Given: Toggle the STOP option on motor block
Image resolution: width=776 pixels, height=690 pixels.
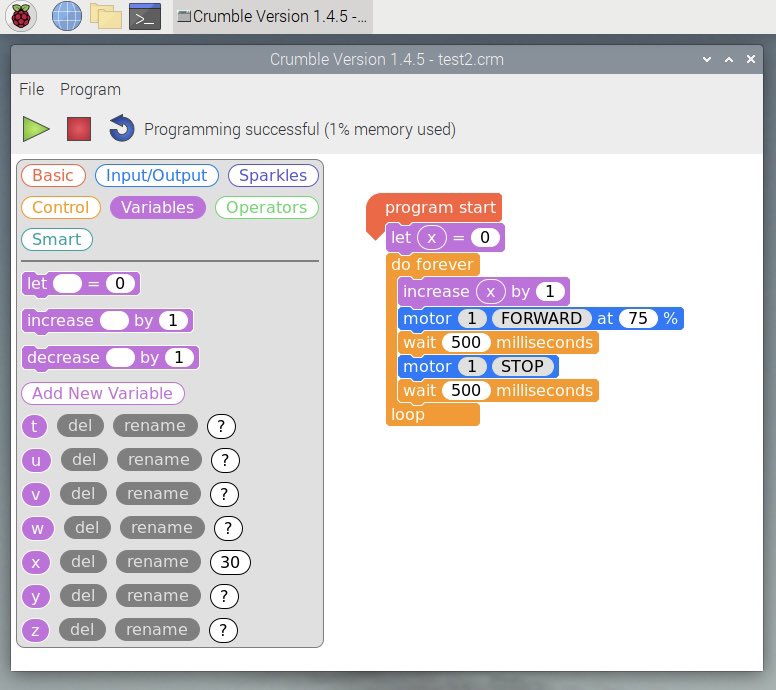Looking at the screenshot, I should (x=522, y=366).
